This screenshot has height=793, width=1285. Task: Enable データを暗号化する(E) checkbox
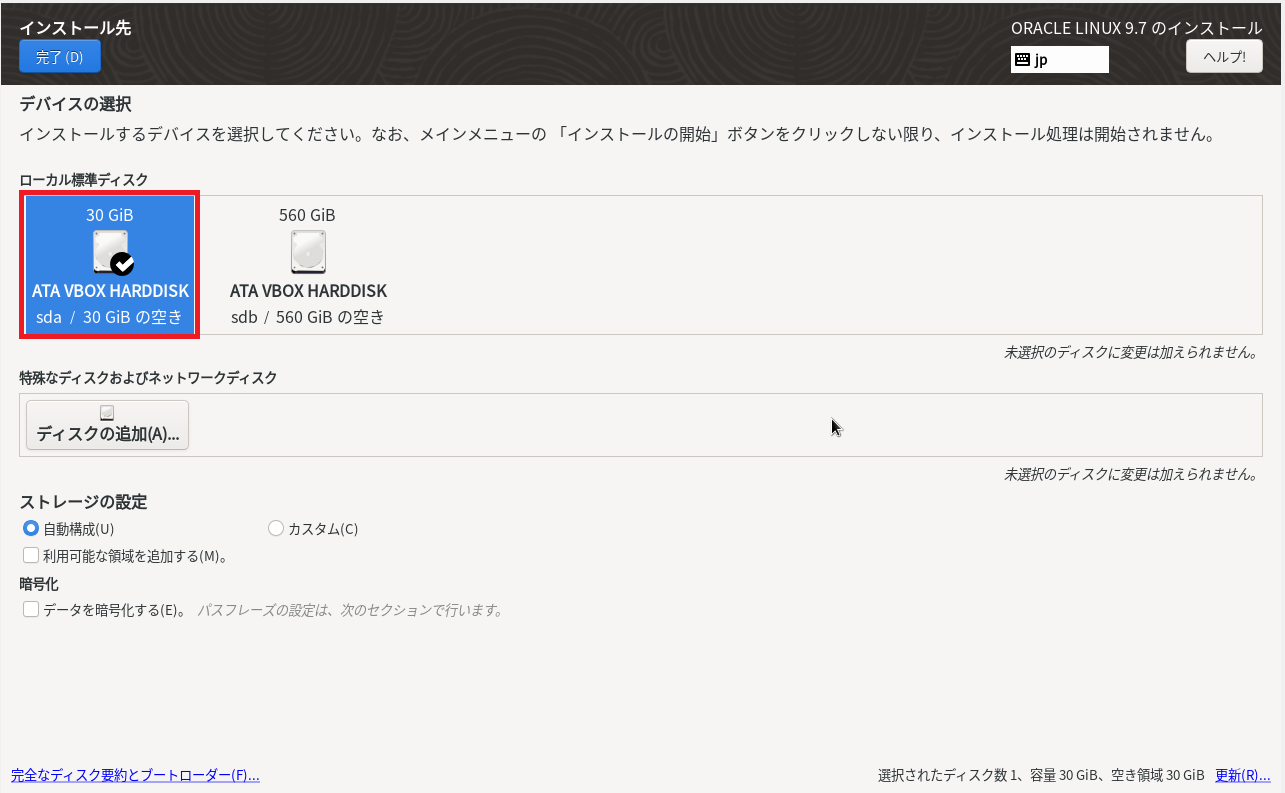point(31,609)
